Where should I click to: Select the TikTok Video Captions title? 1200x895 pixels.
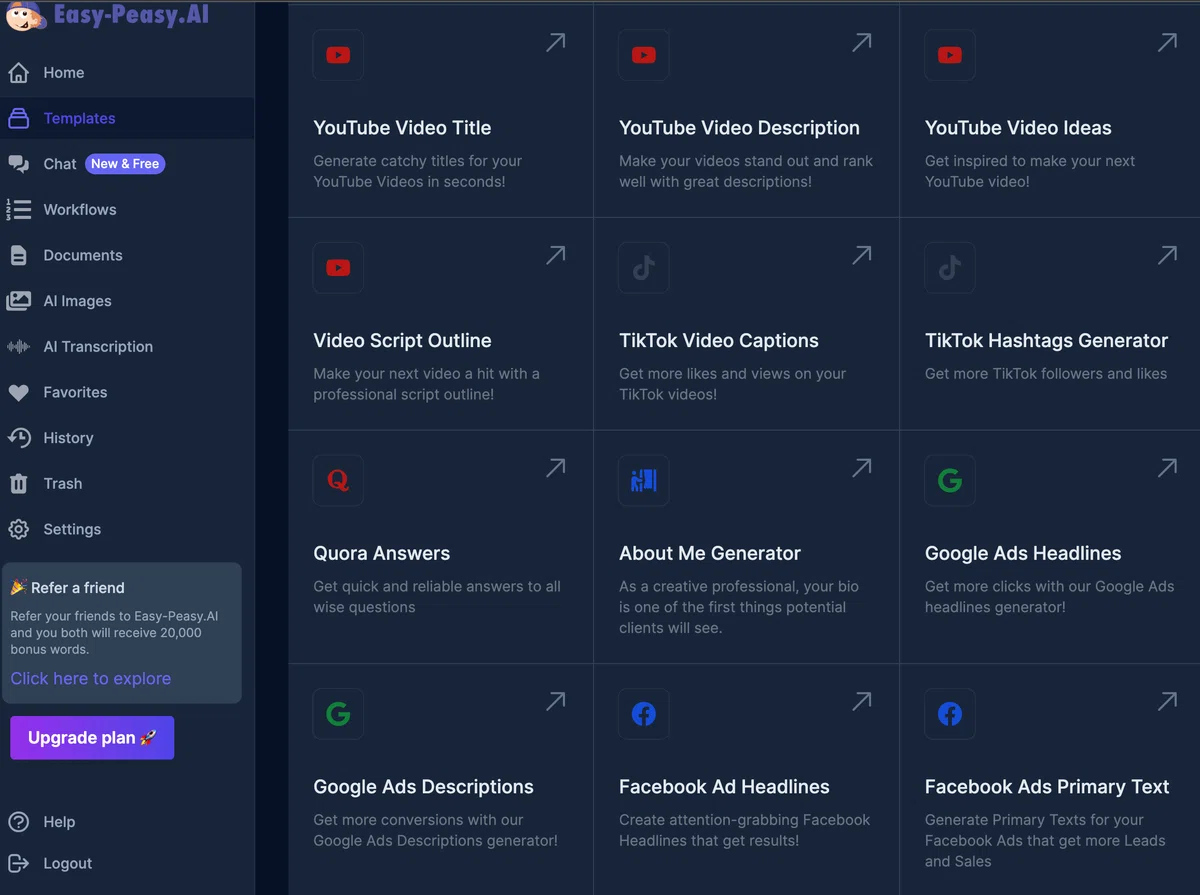[x=719, y=341]
